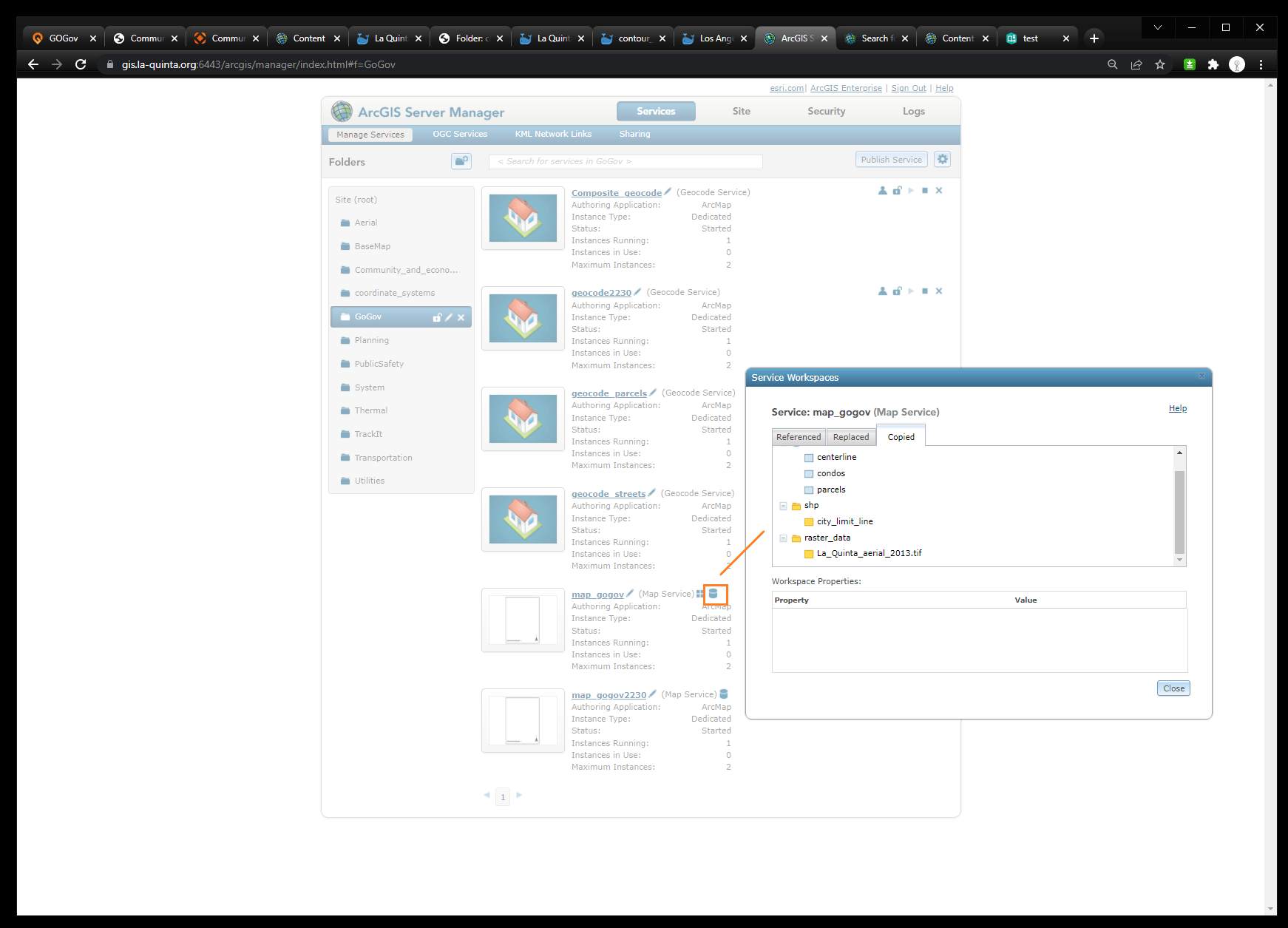This screenshot has width=1288, height=928.
Task: Select the Services tab in Server Manager
Action: 656,111
